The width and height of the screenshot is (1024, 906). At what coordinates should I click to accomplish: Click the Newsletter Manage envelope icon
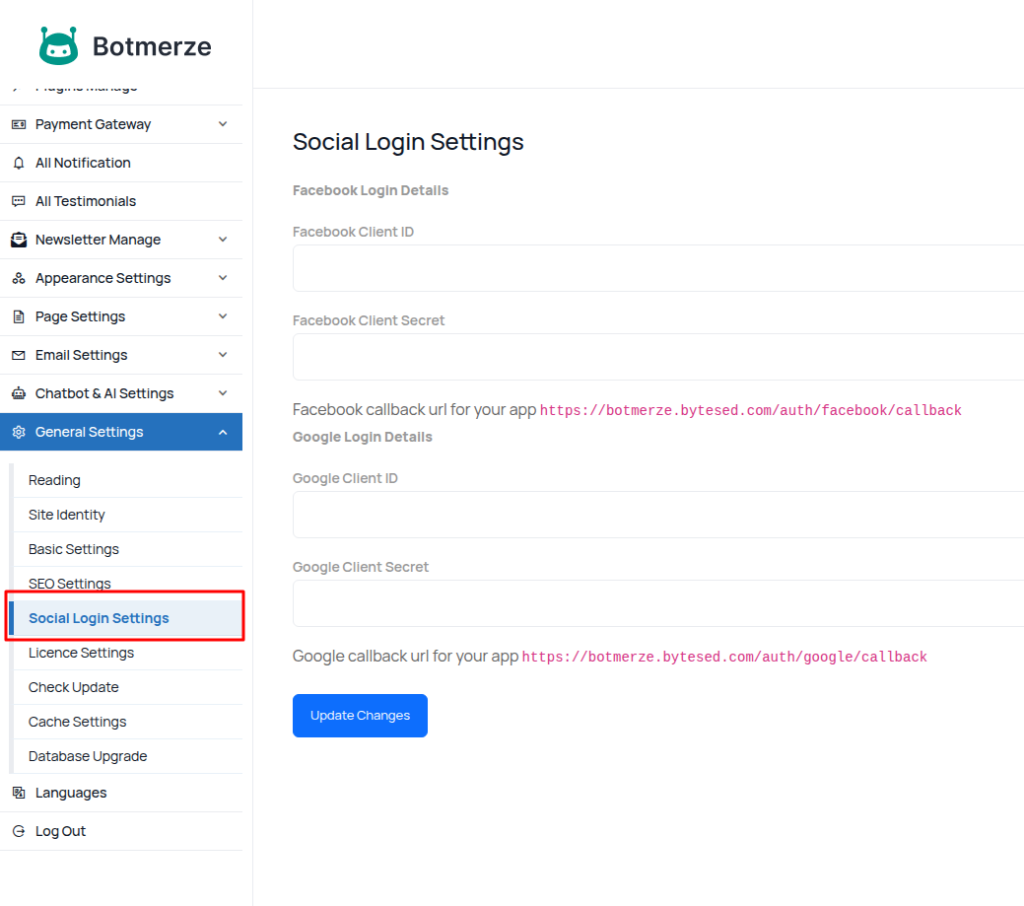18,240
